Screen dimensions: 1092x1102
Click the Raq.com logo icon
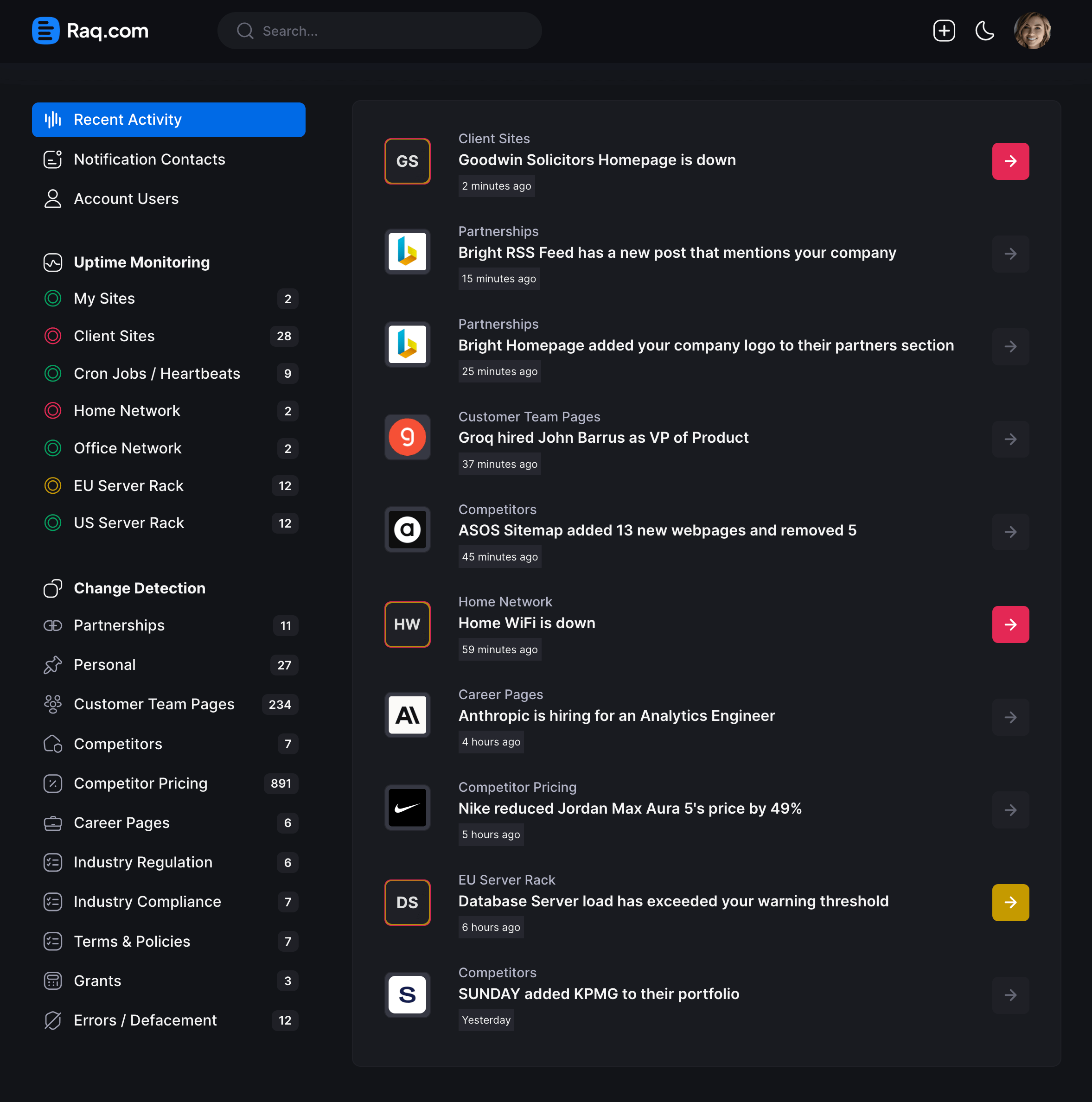pyautogui.click(x=45, y=30)
